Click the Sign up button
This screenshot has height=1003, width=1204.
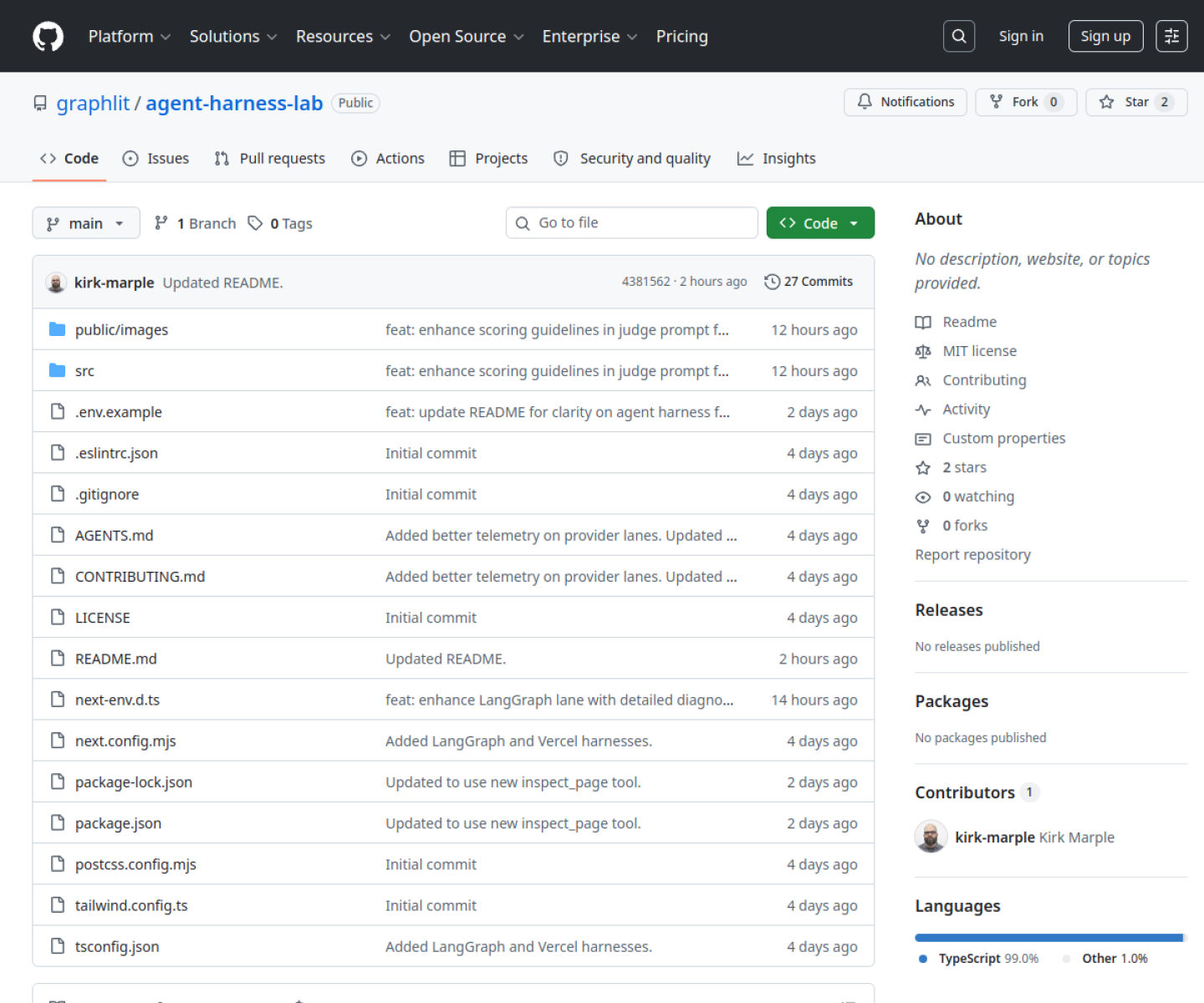(1105, 36)
